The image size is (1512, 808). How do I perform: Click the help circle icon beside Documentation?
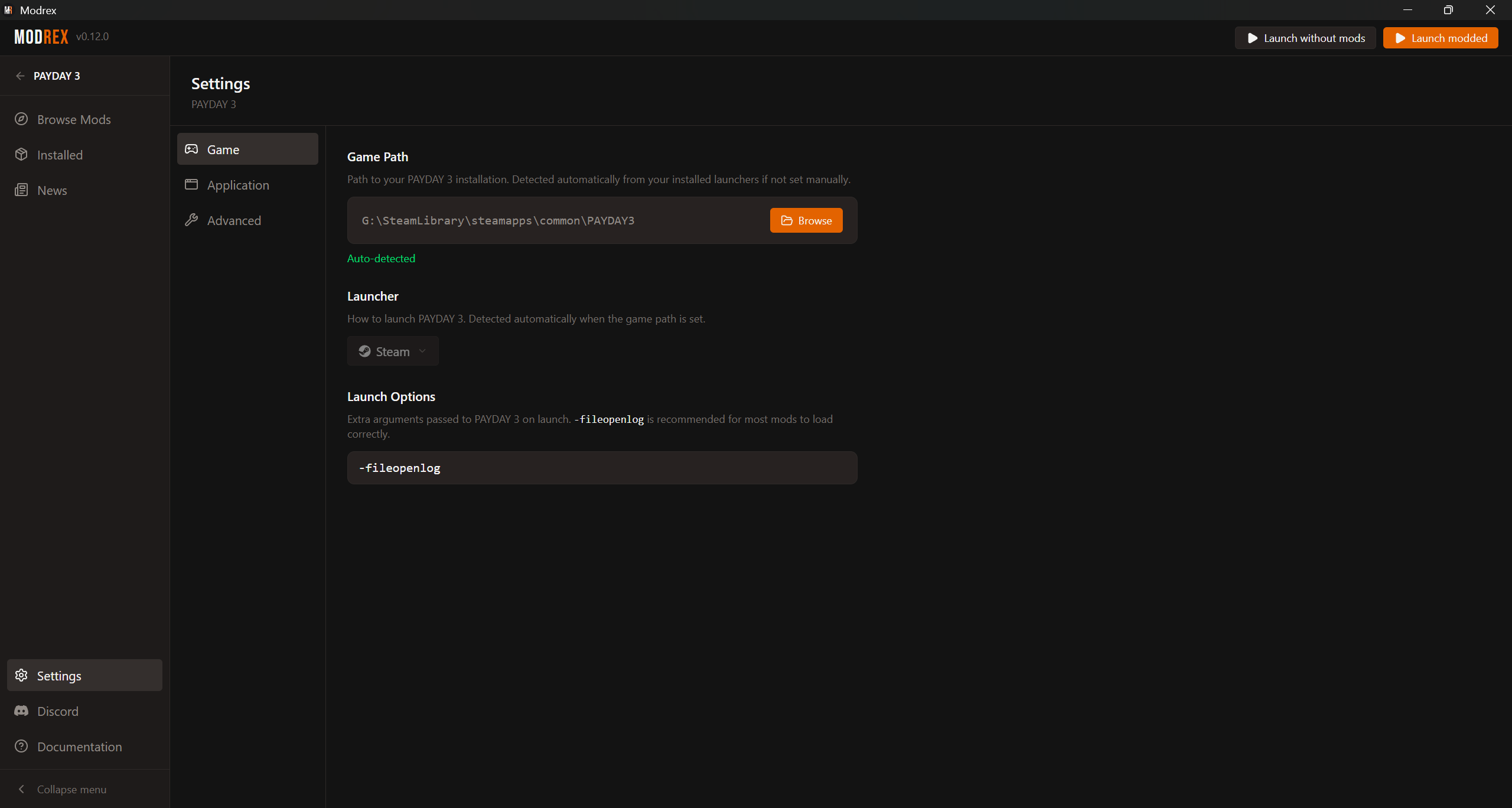coord(21,747)
